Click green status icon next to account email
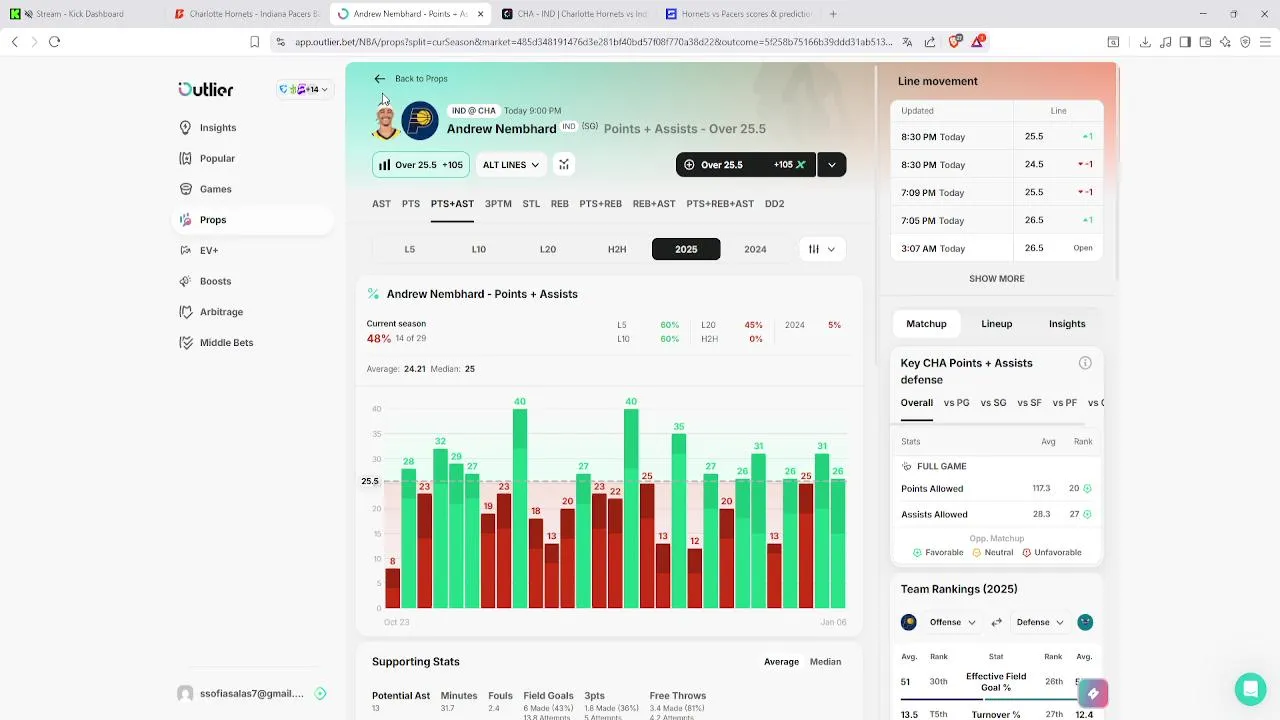The image size is (1280, 720). pos(320,693)
